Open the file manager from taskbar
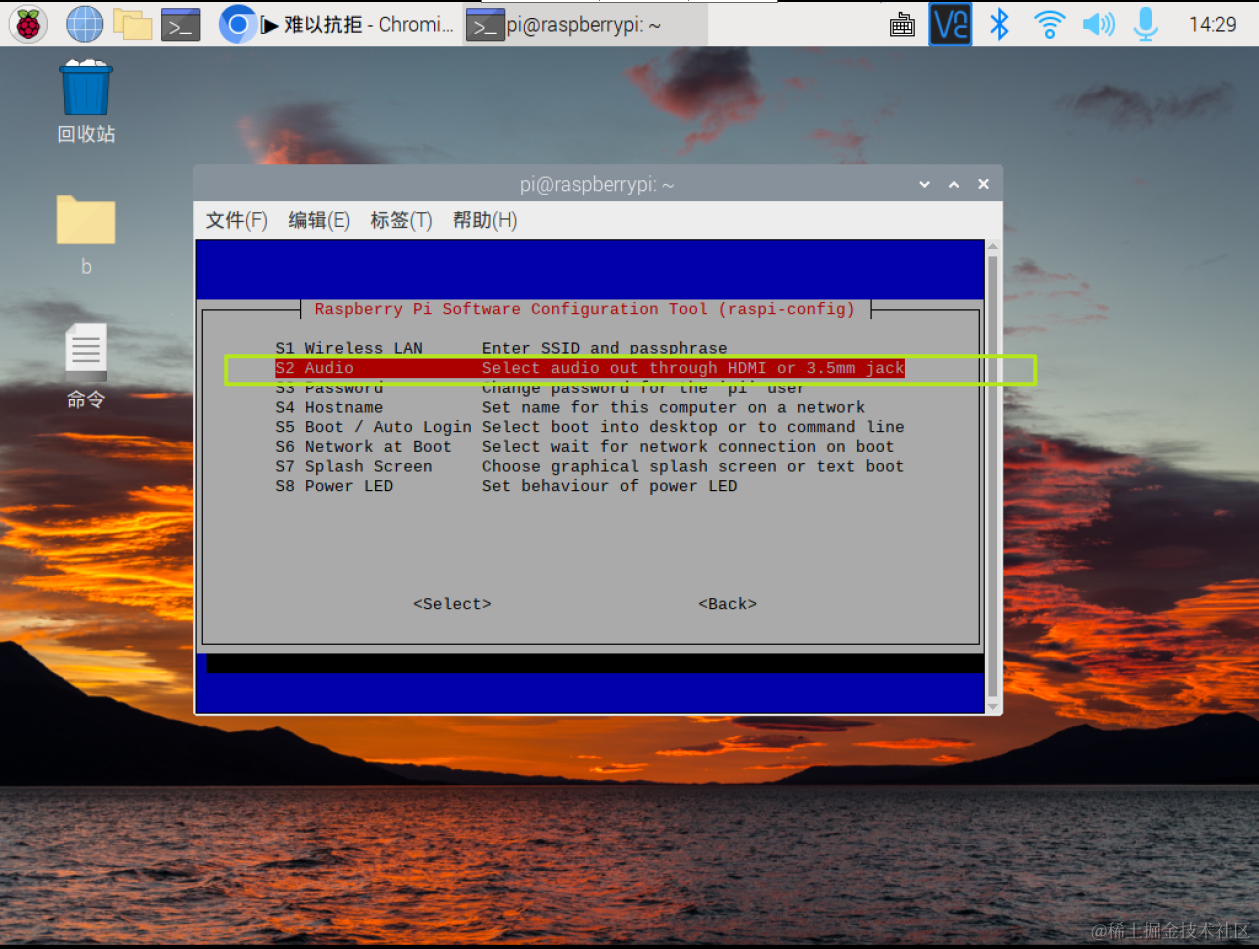Image resolution: width=1259 pixels, height=949 pixels. click(132, 24)
